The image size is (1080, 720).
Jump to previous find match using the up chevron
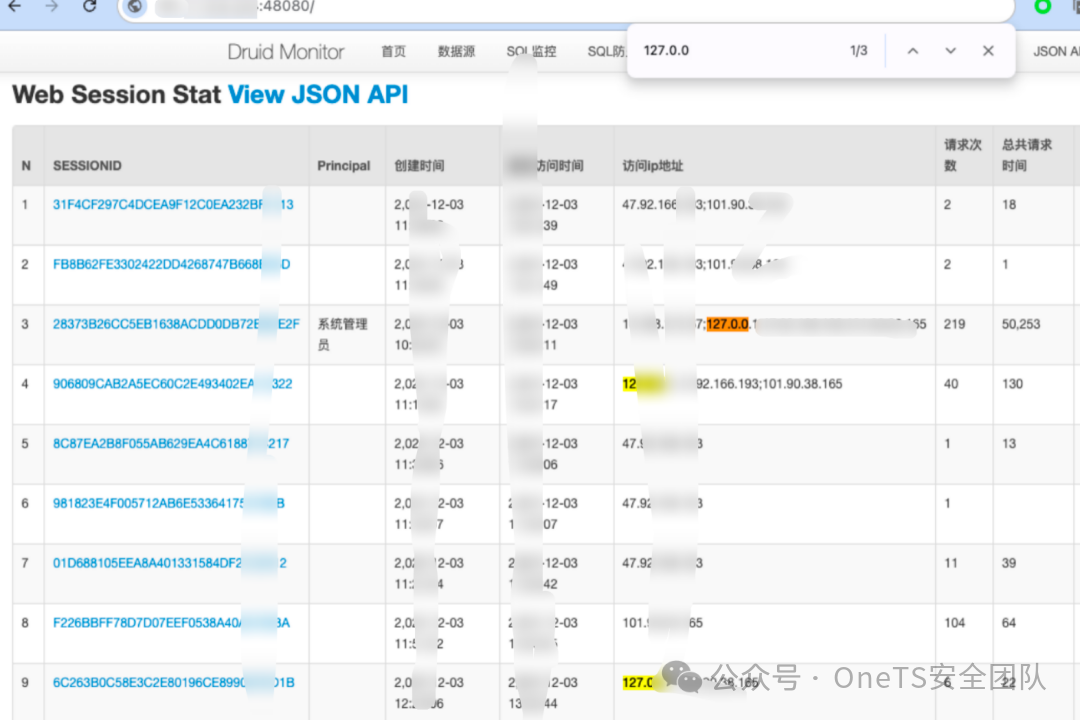[913, 51]
